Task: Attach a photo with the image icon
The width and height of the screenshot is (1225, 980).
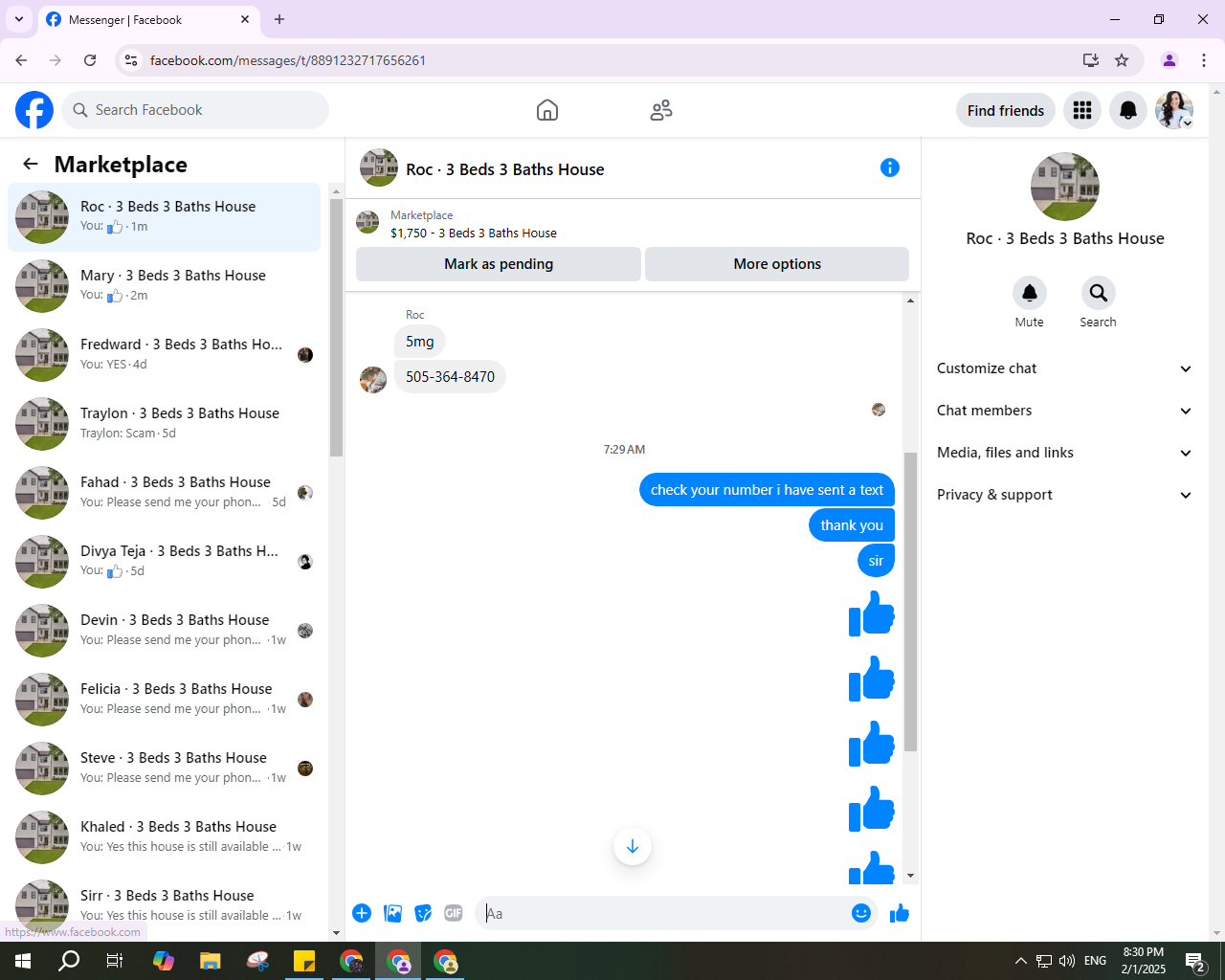Action: click(x=392, y=913)
